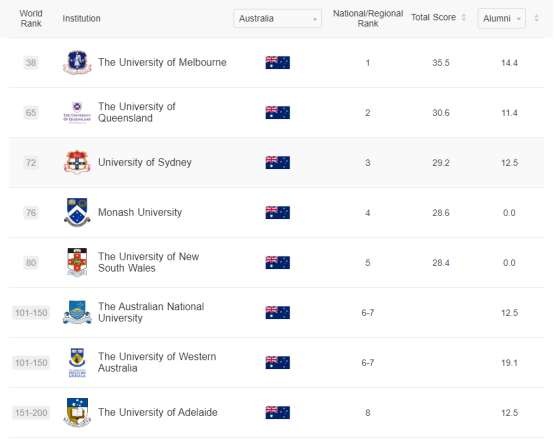Sort by the Alumni indicator arrows

536,18
